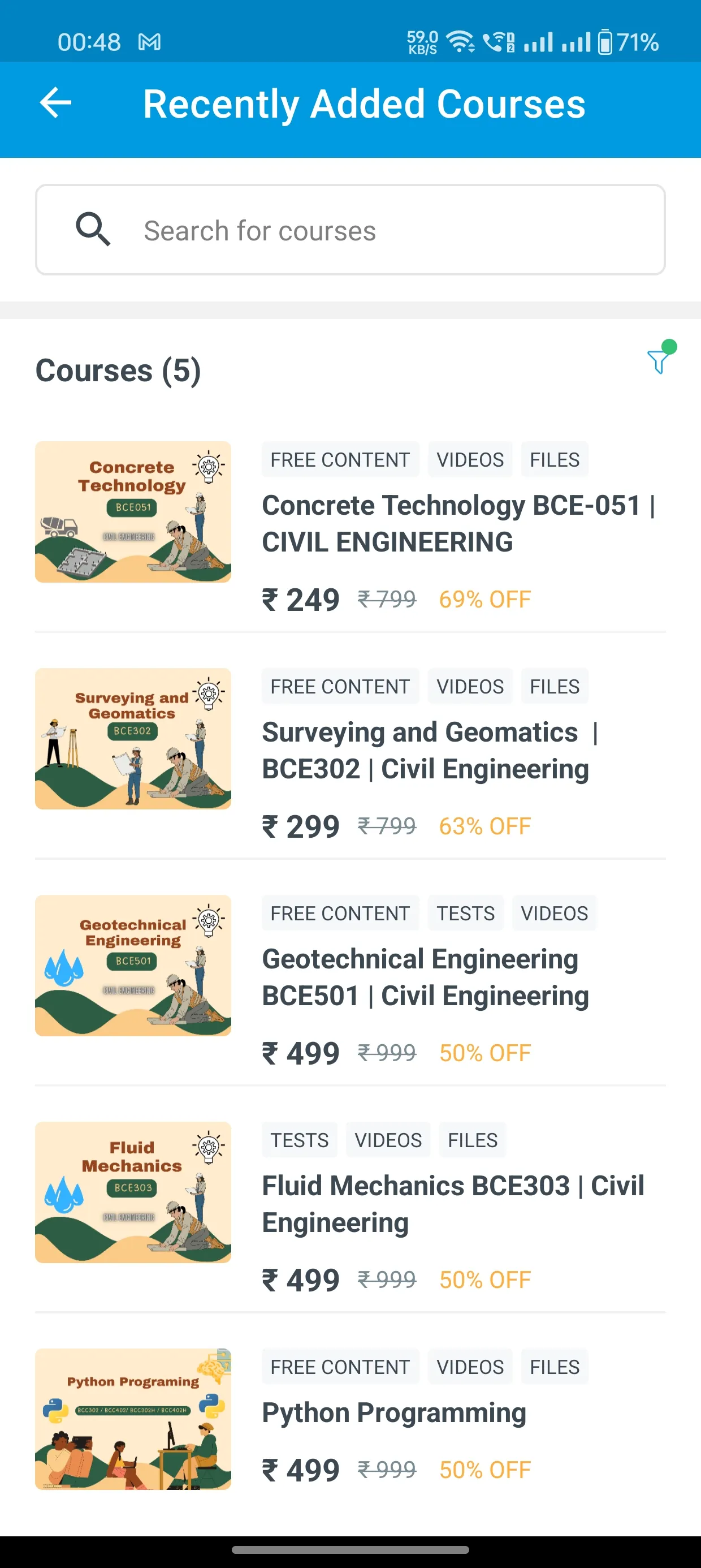Viewport: 701px width, 1568px height.
Task: Tap FREE CONTENT tag on Concrete Technology
Action: point(340,459)
